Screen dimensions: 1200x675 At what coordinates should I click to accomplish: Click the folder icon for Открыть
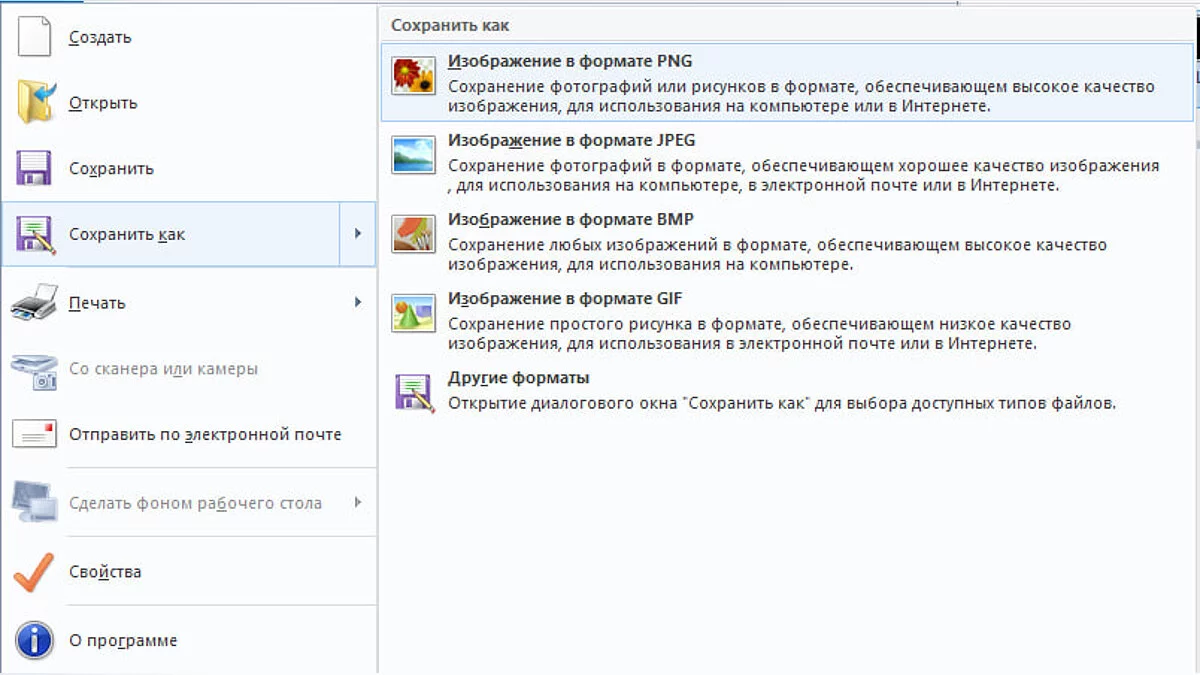pos(35,103)
